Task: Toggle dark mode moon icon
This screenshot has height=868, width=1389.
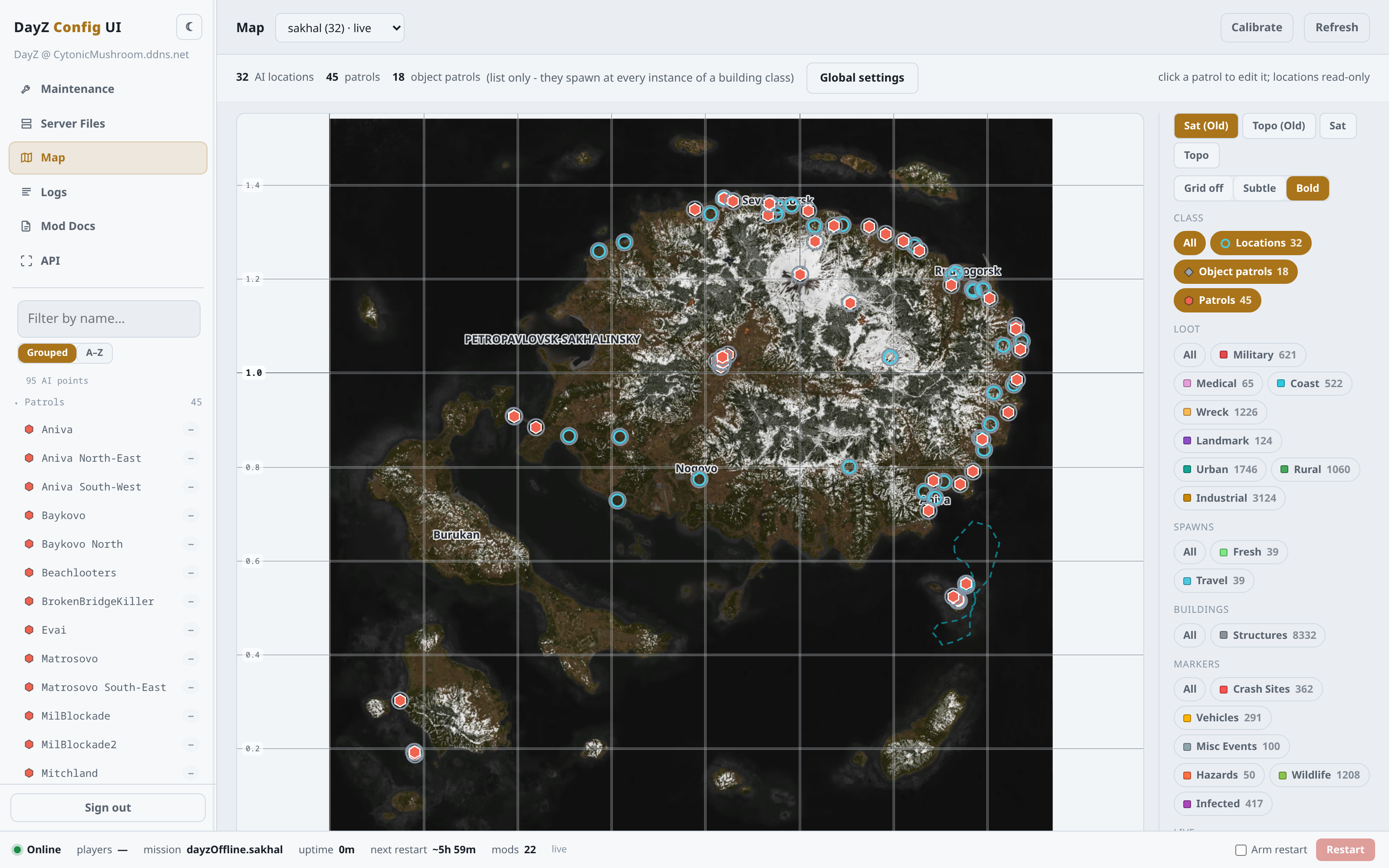Action: tap(189, 27)
